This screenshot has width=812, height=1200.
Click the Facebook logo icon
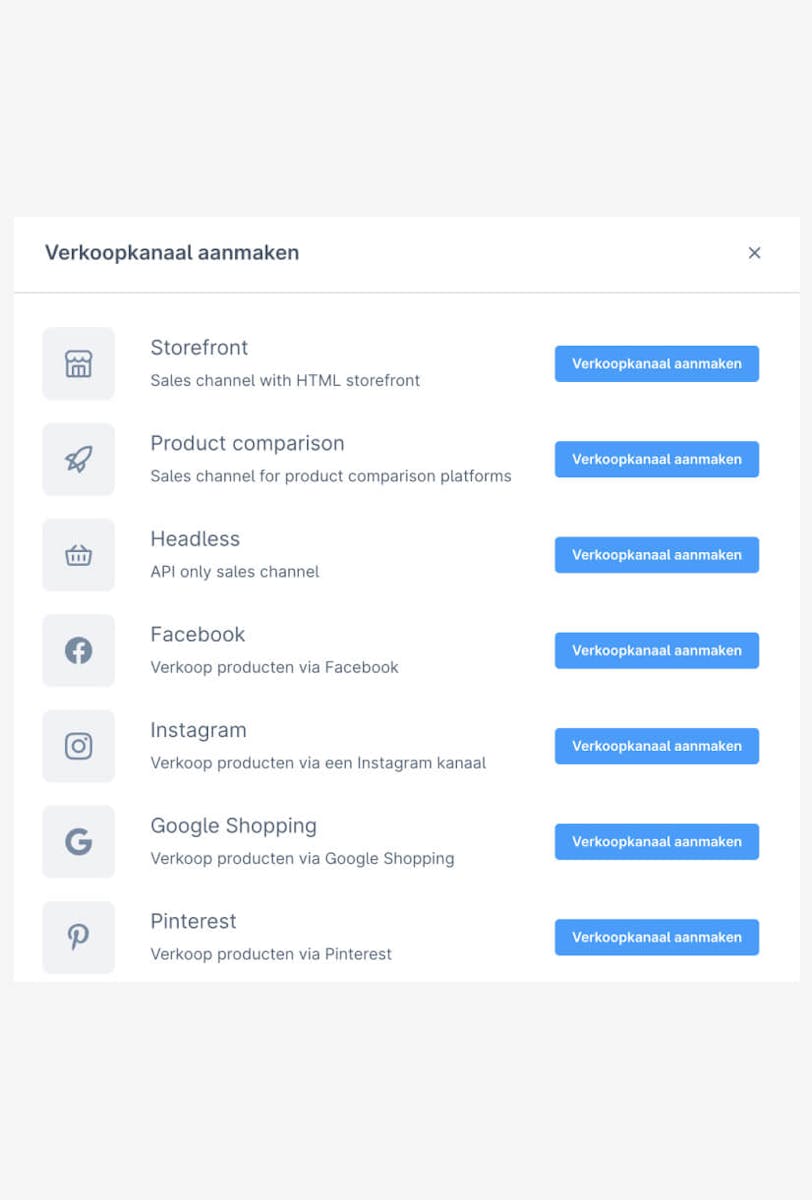click(x=78, y=650)
